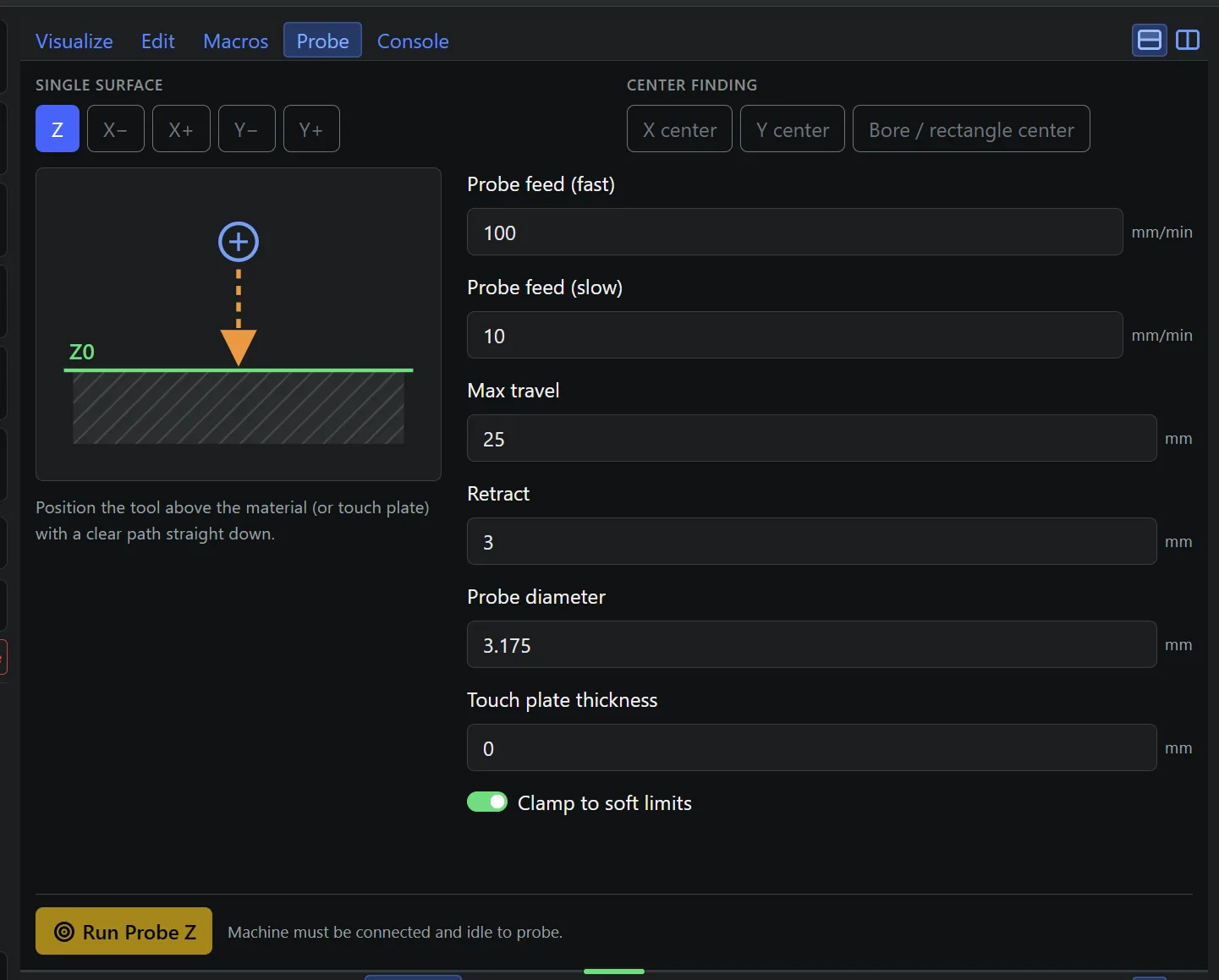Click the SINGLE SURFACE heading
The width and height of the screenshot is (1219, 980).
99,85
